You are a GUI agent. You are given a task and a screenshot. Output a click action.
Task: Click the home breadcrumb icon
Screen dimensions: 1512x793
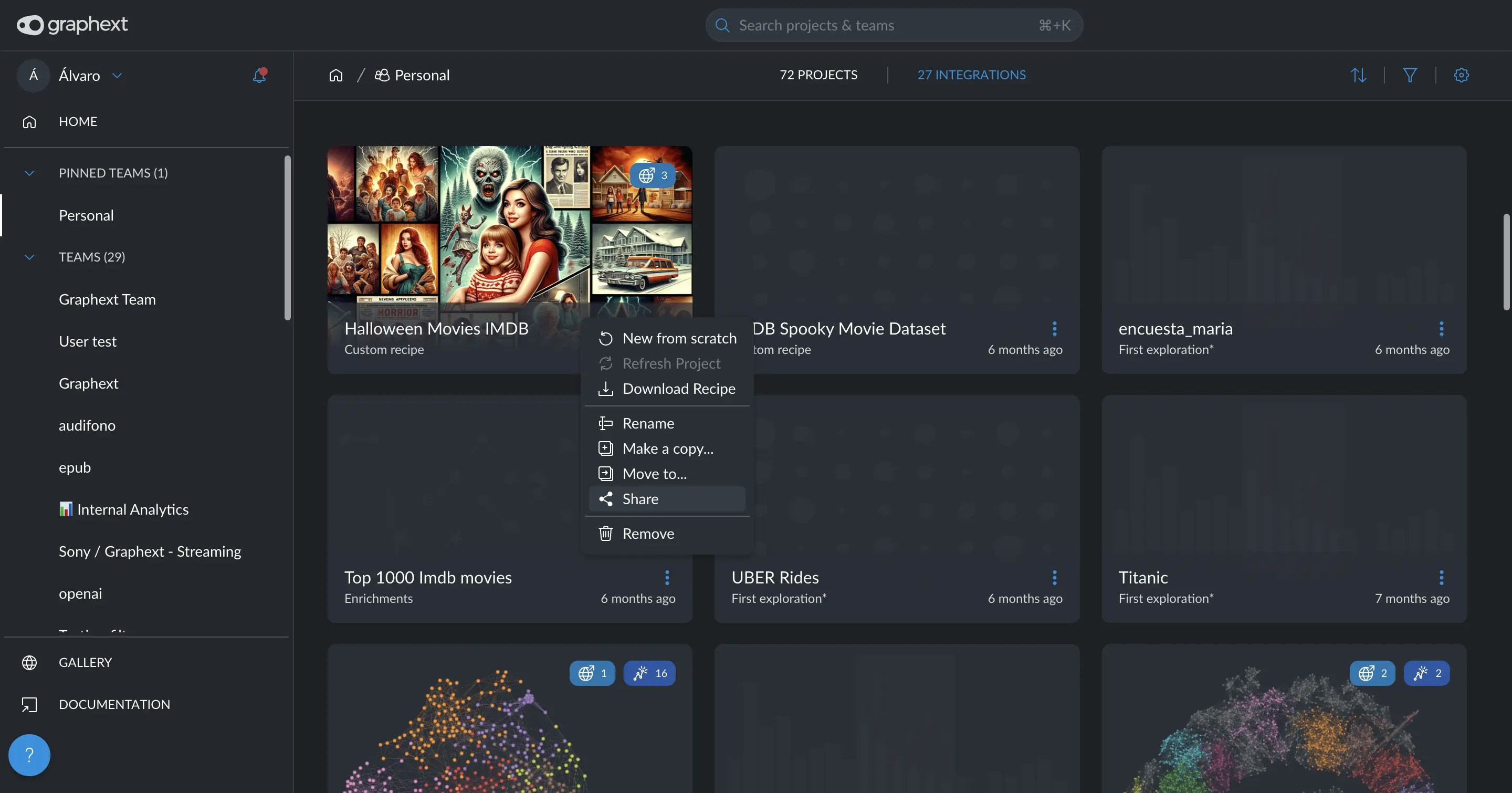(x=336, y=75)
